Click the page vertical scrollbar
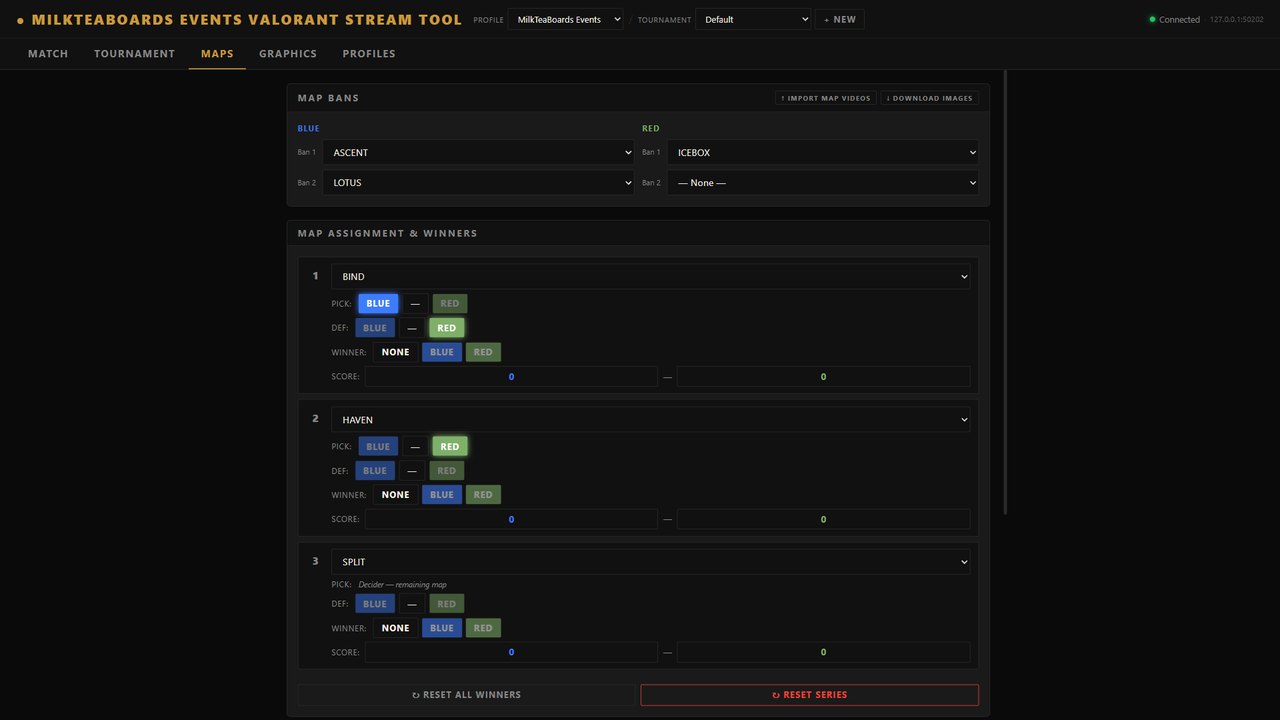 point(1005,292)
